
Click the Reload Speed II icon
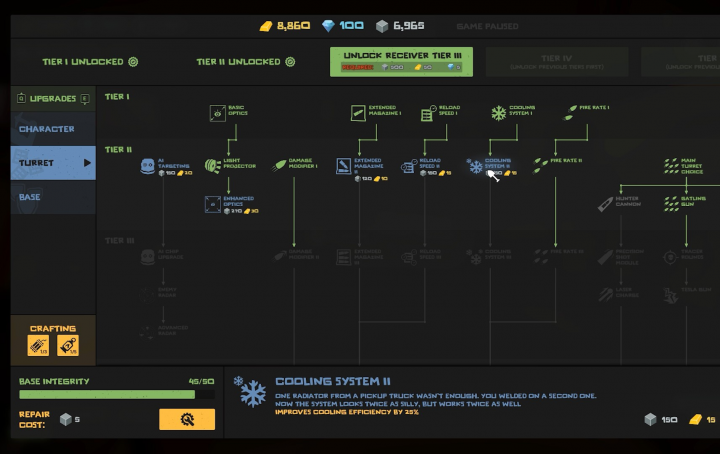coord(409,165)
